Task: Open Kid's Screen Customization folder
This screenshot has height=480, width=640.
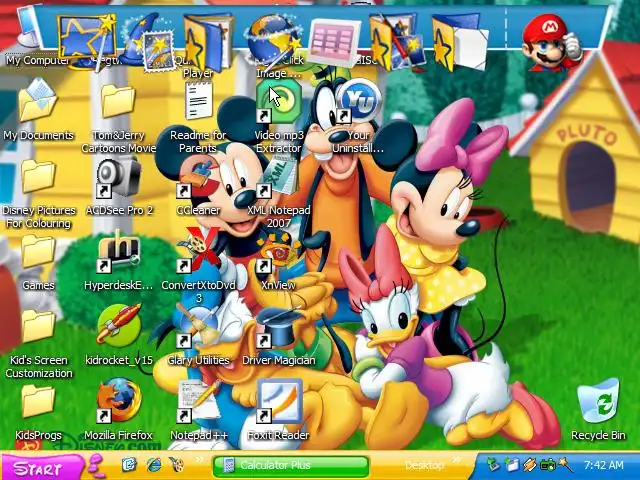Action: point(38,326)
